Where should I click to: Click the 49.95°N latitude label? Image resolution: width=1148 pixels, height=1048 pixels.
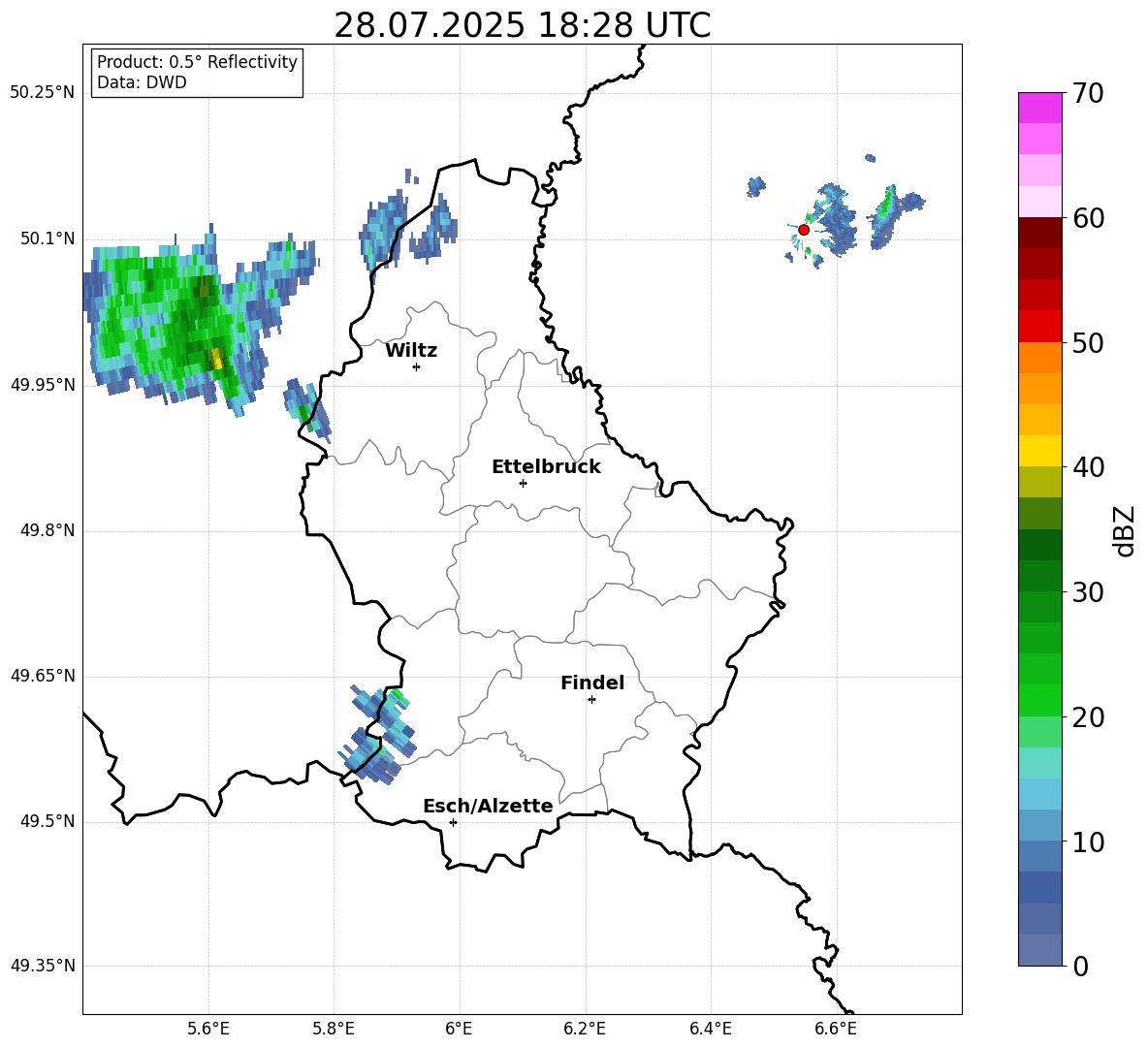pos(43,385)
